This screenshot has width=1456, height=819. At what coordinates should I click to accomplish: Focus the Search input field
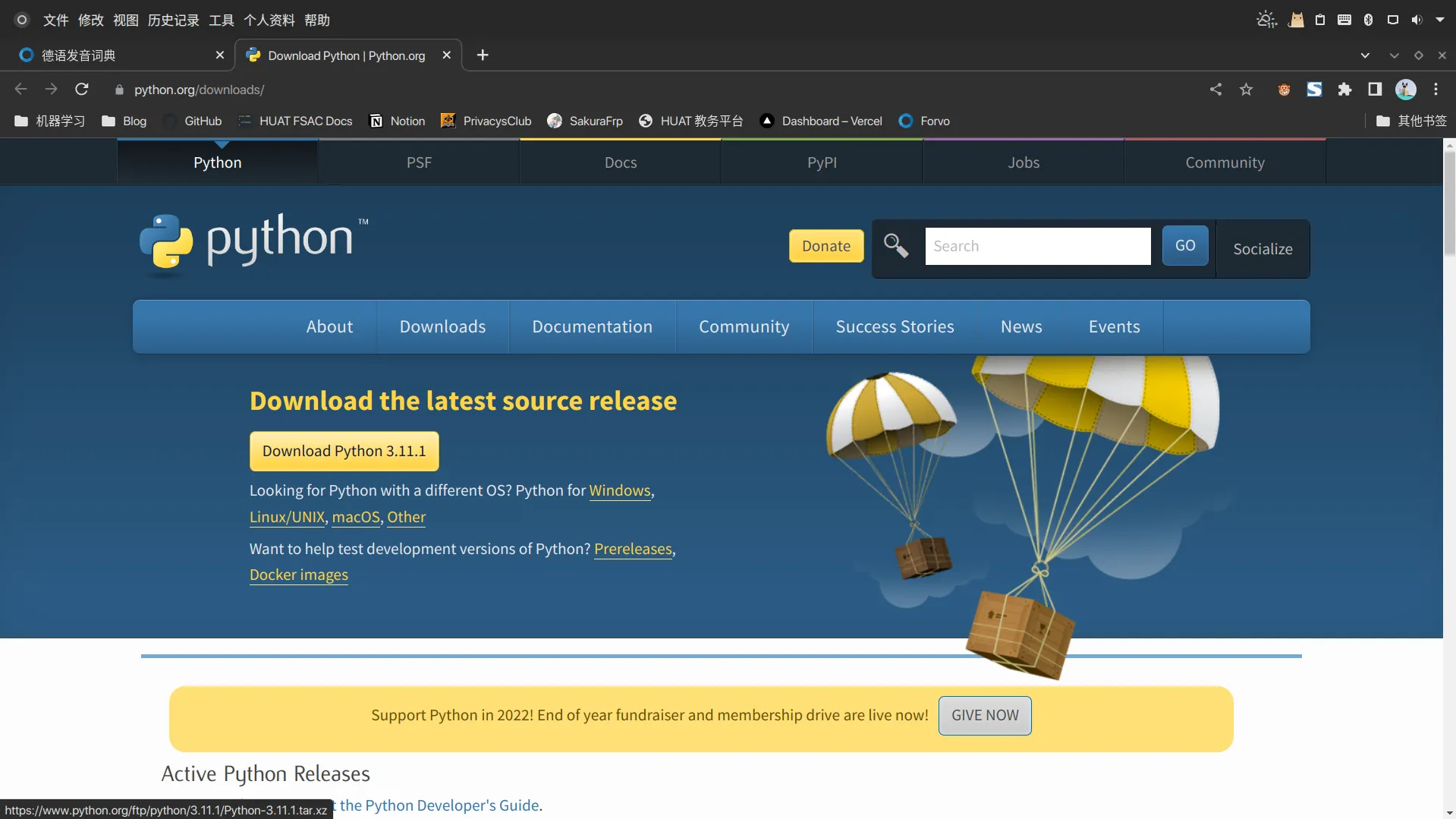[x=1037, y=246]
